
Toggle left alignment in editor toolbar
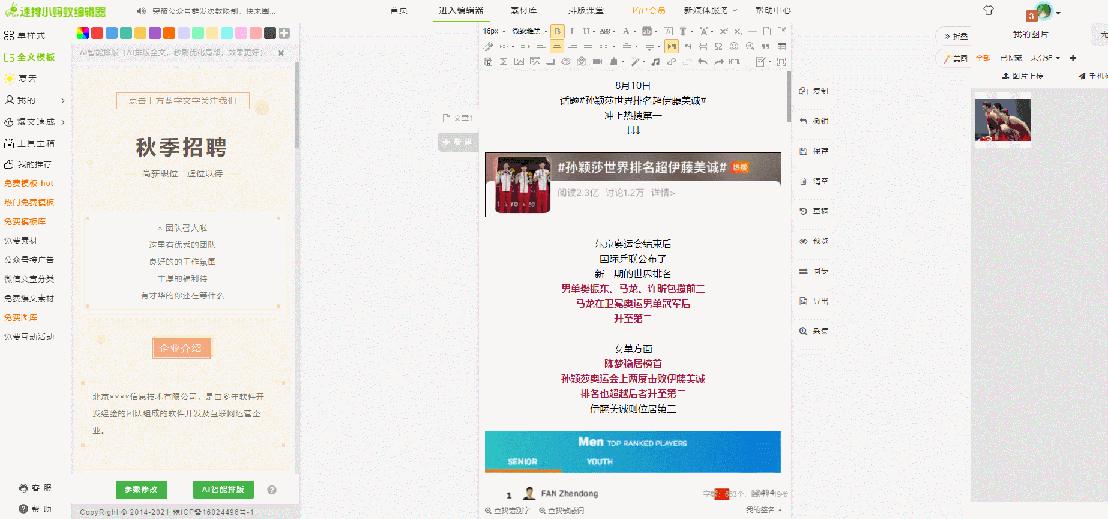click(541, 46)
